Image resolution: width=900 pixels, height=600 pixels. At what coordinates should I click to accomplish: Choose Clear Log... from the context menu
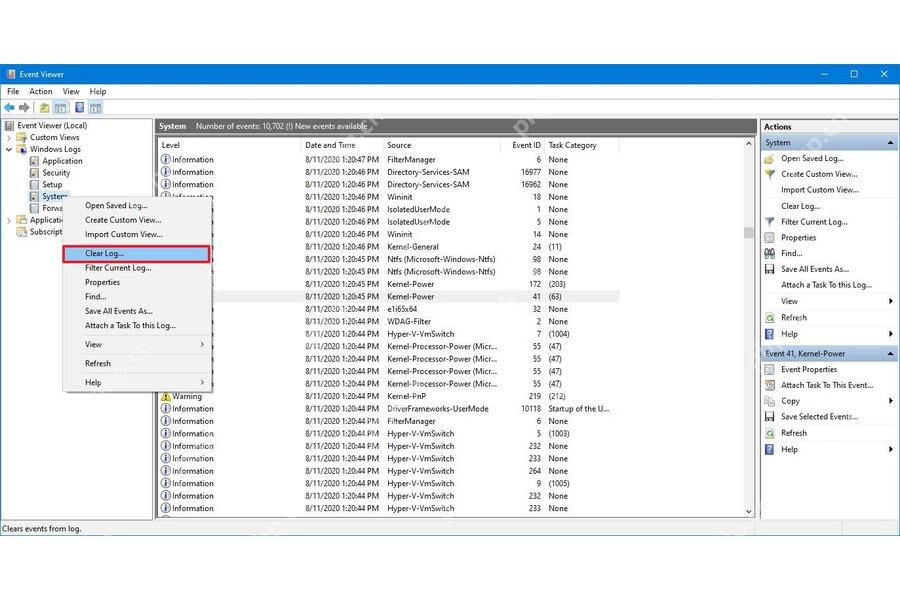(x=137, y=253)
